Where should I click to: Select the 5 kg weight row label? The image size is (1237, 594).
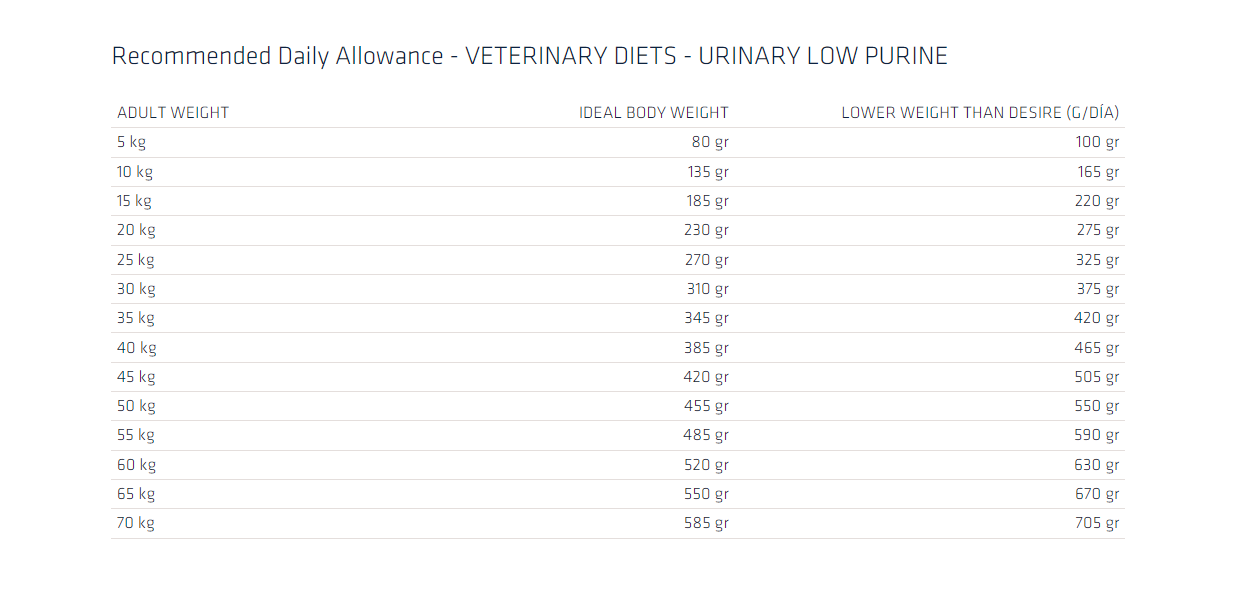pos(131,142)
